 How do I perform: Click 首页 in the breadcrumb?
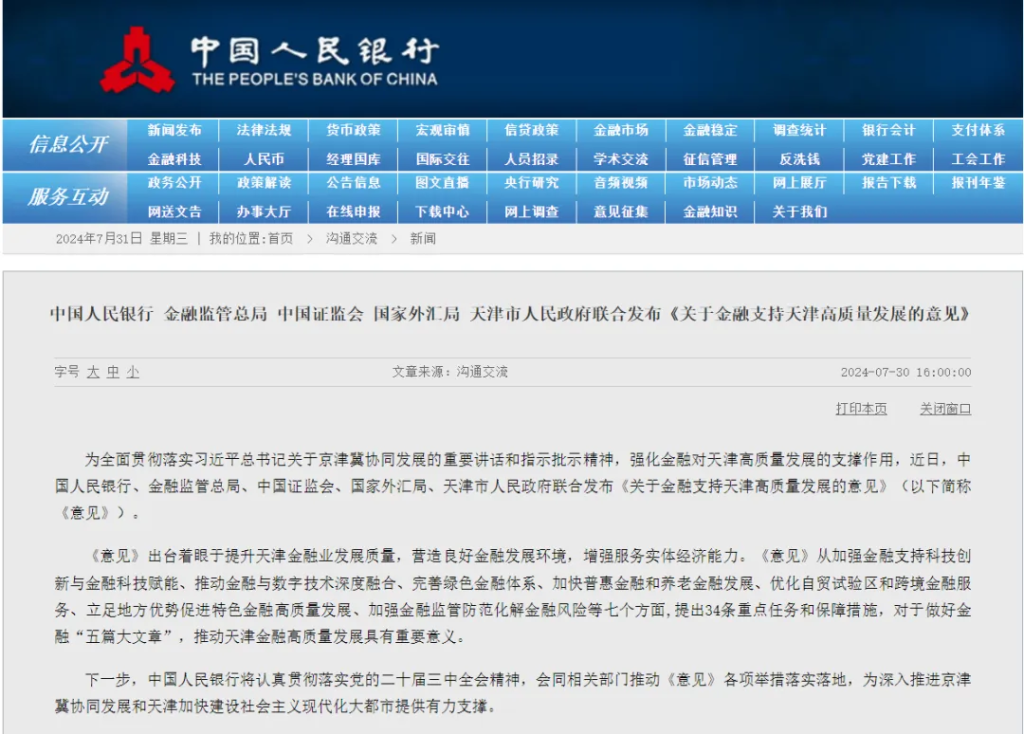(x=281, y=238)
